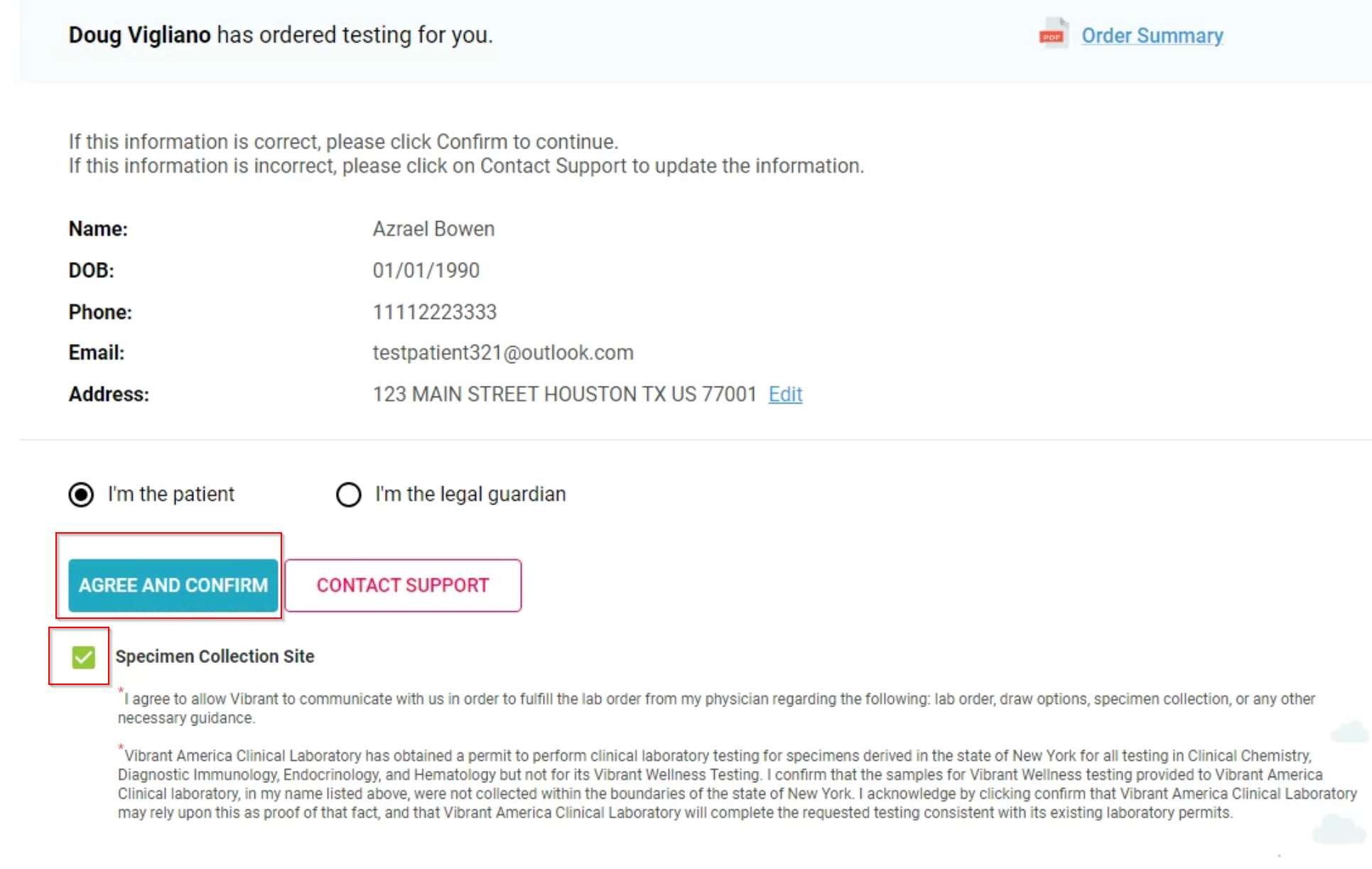Select the "I'm the patient" radio button

coord(81,495)
